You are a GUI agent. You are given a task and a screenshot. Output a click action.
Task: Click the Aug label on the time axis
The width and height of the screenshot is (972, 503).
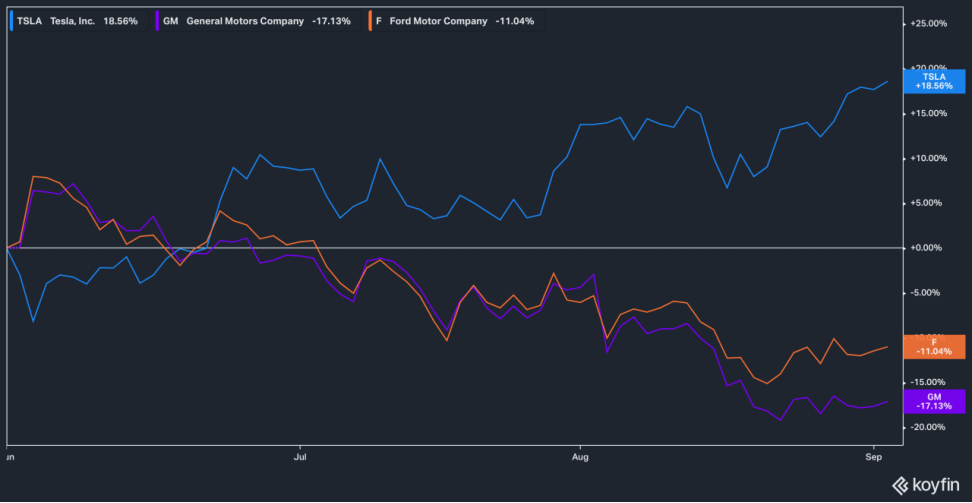580,456
